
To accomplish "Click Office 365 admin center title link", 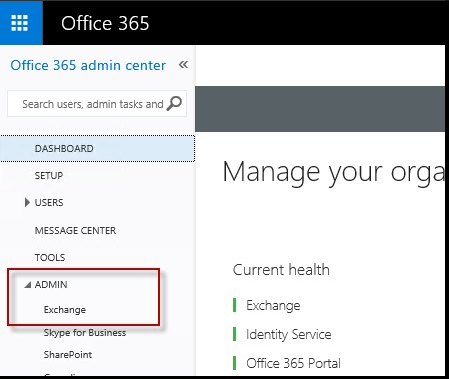I will pyautogui.click(x=88, y=65).
